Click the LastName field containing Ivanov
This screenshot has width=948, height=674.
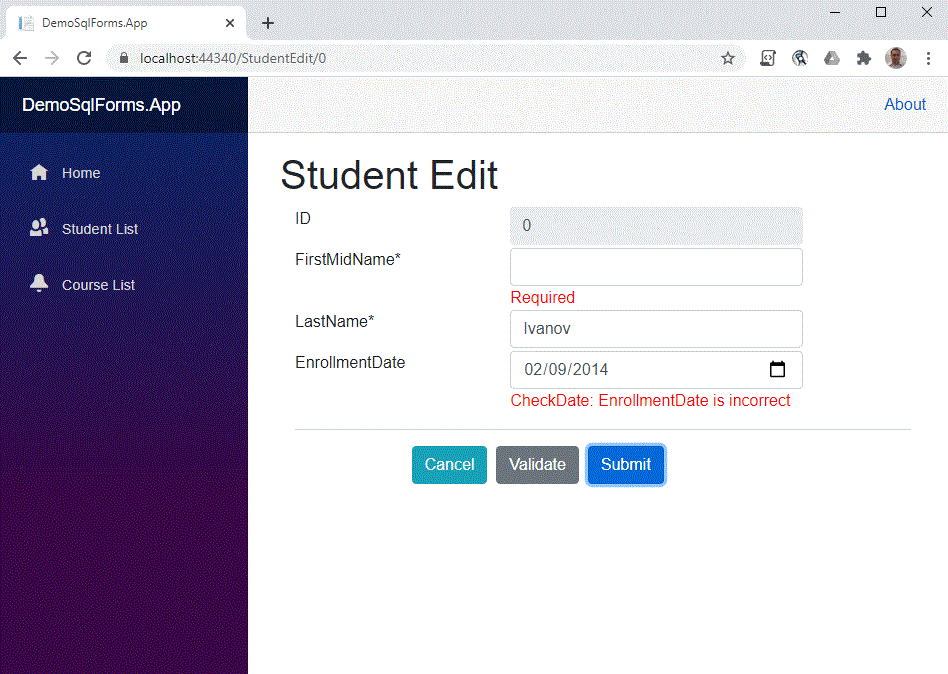tap(656, 328)
